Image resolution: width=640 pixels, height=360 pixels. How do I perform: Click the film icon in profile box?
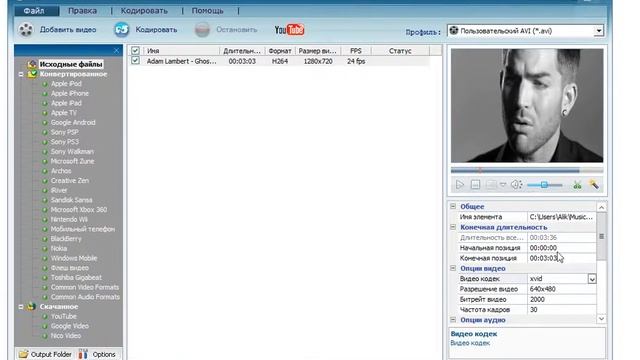tap(453, 31)
